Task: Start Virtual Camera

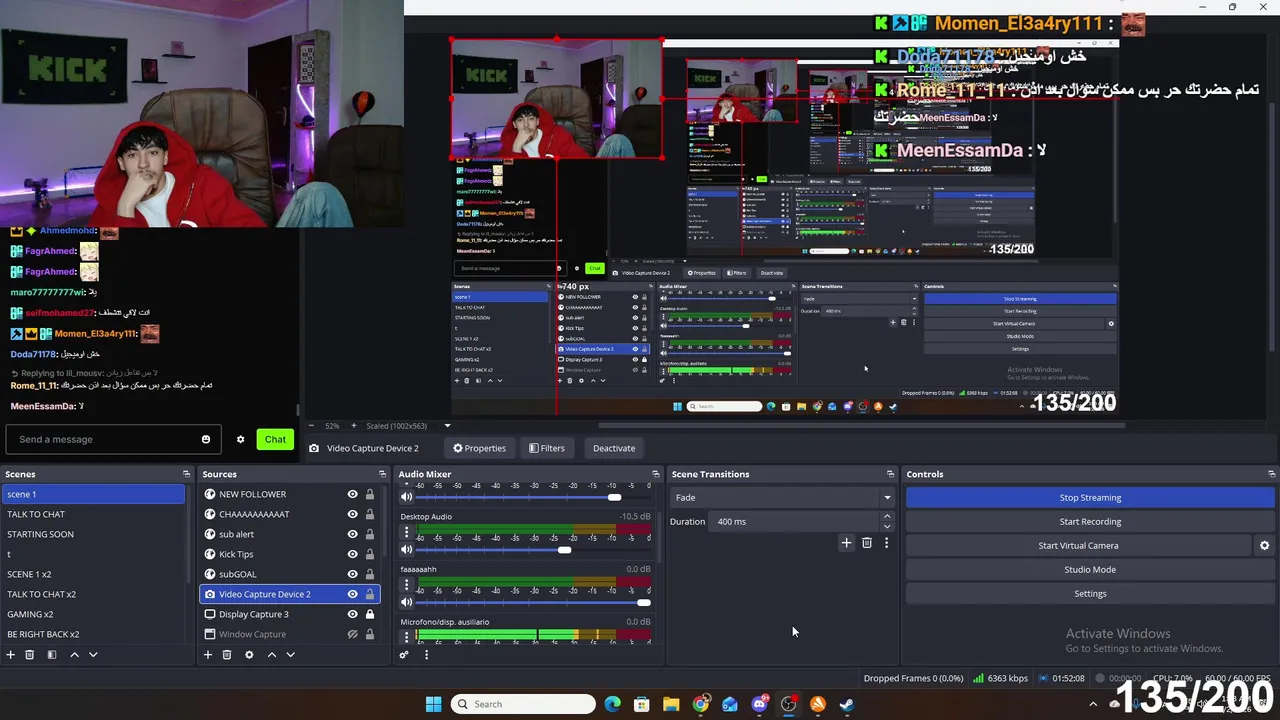Action: tap(1078, 546)
